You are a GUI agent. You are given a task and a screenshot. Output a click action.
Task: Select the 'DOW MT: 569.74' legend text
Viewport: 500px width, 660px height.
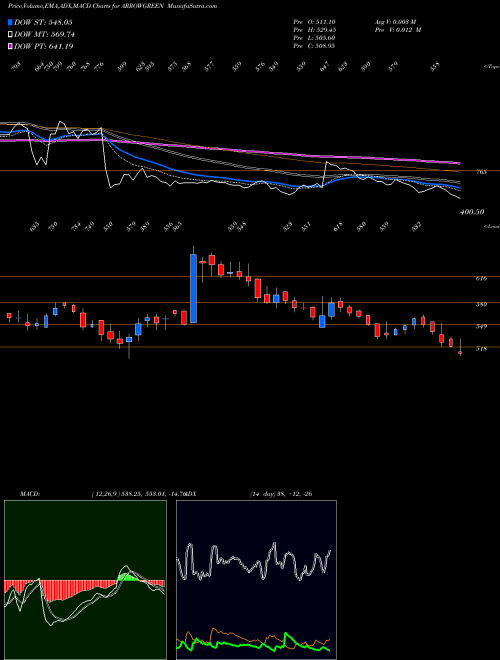tap(44, 34)
